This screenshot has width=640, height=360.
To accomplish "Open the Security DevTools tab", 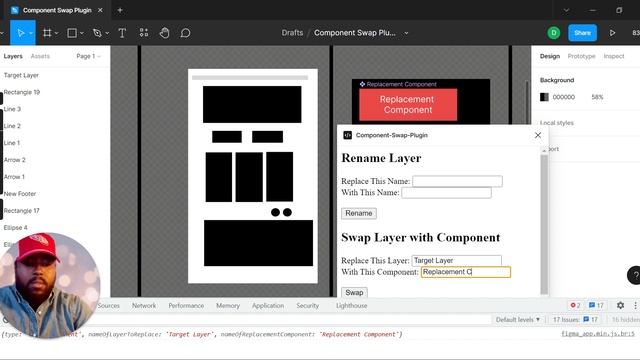I will [307, 305].
